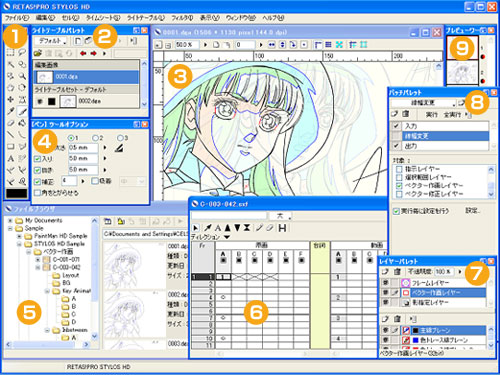Open the ディレクション dropdown arrow in timesheet
Image resolution: width=500 pixels, height=375 pixels.
point(227,237)
